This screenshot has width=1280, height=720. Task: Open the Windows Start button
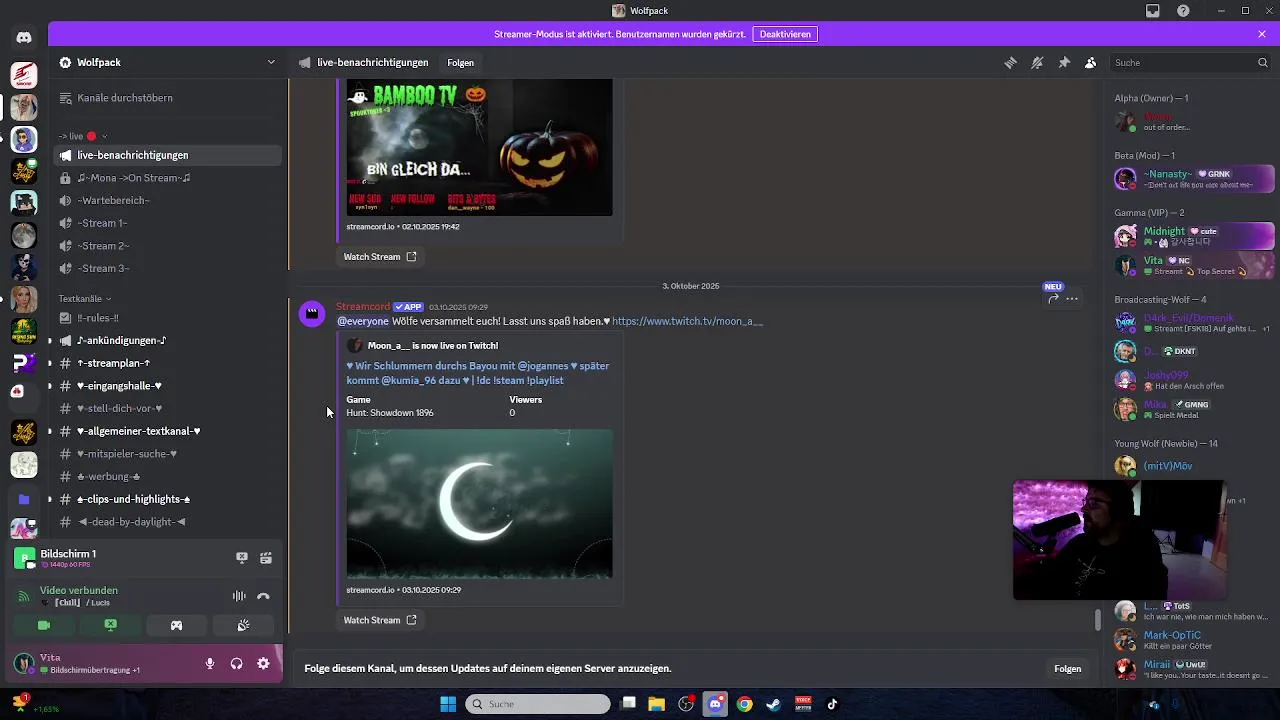(448, 704)
